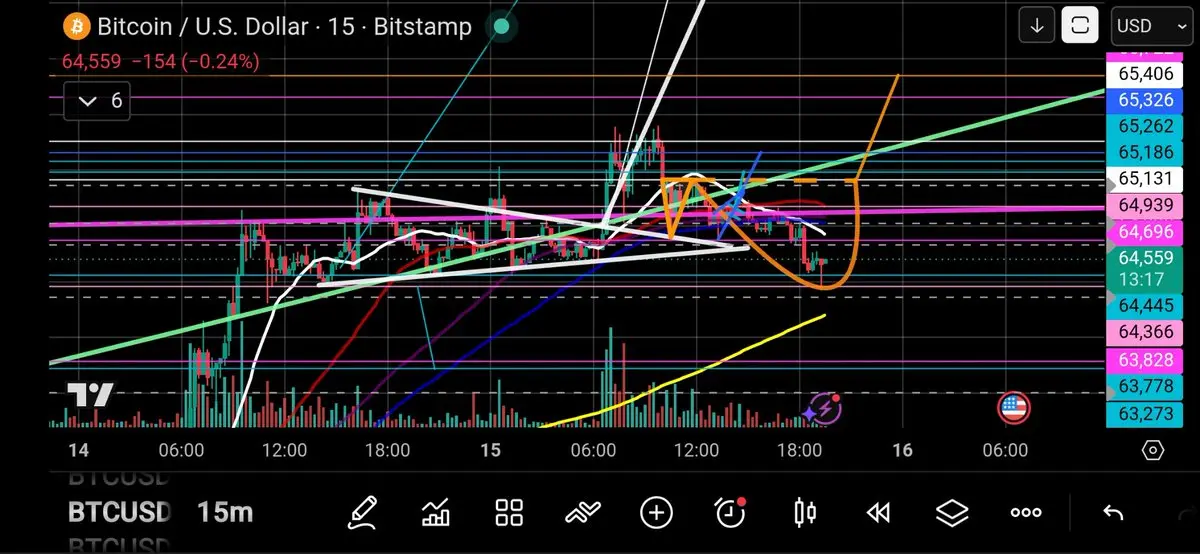1200x554 pixels.
Task: Select the 65,326 blue price label
Action: 1145,99
